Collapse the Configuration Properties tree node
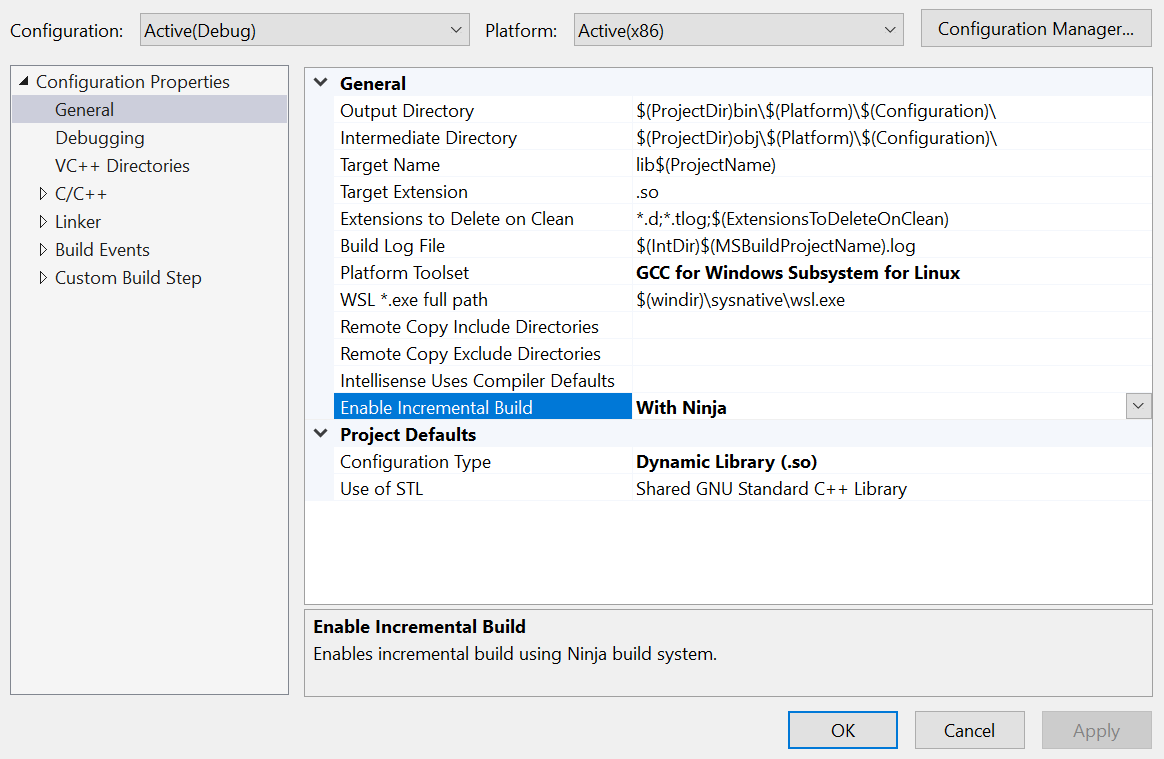 coord(24,82)
